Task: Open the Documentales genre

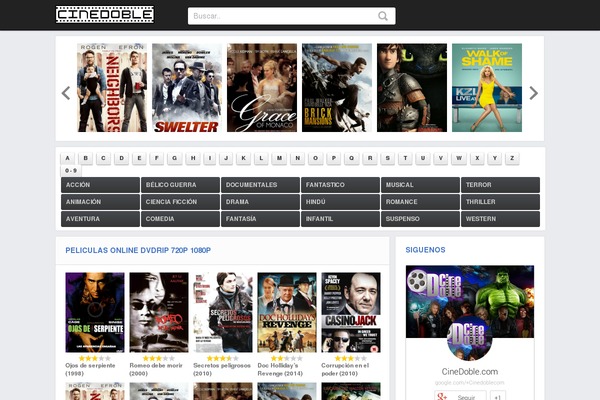Action: [x=260, y=185]
